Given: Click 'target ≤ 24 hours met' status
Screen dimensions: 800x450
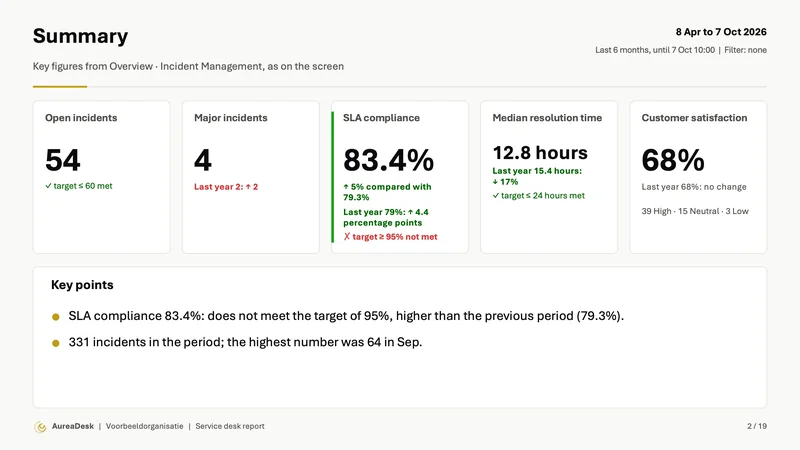Looking at the screenshot, I should point(538,196).
